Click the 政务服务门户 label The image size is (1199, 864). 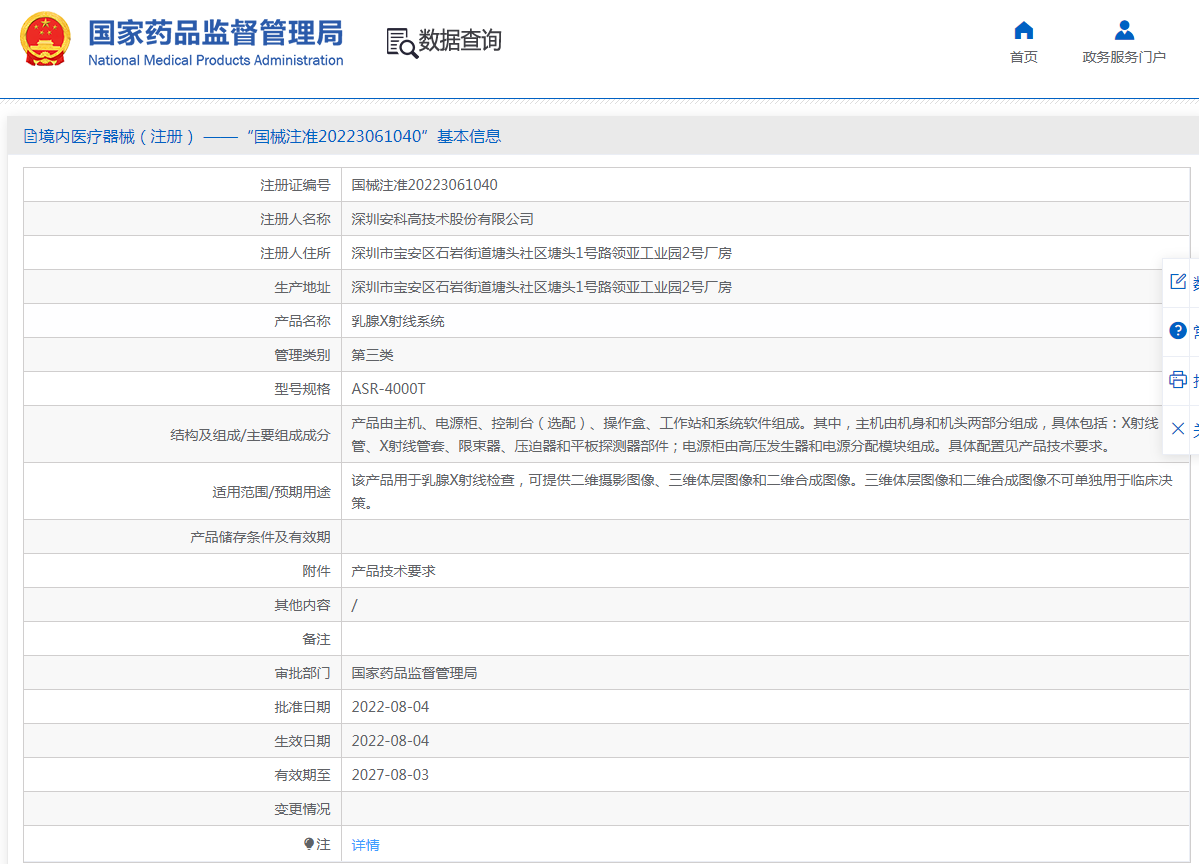[x=1124, y=57]
